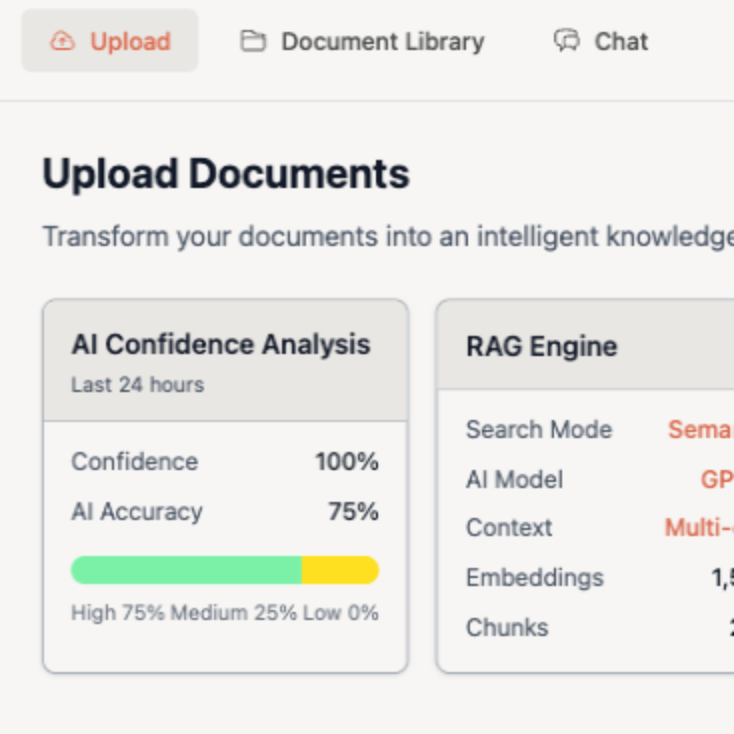Click the 75% AI Accuracy value
734x734 pixels.
(x=353, y=512)
